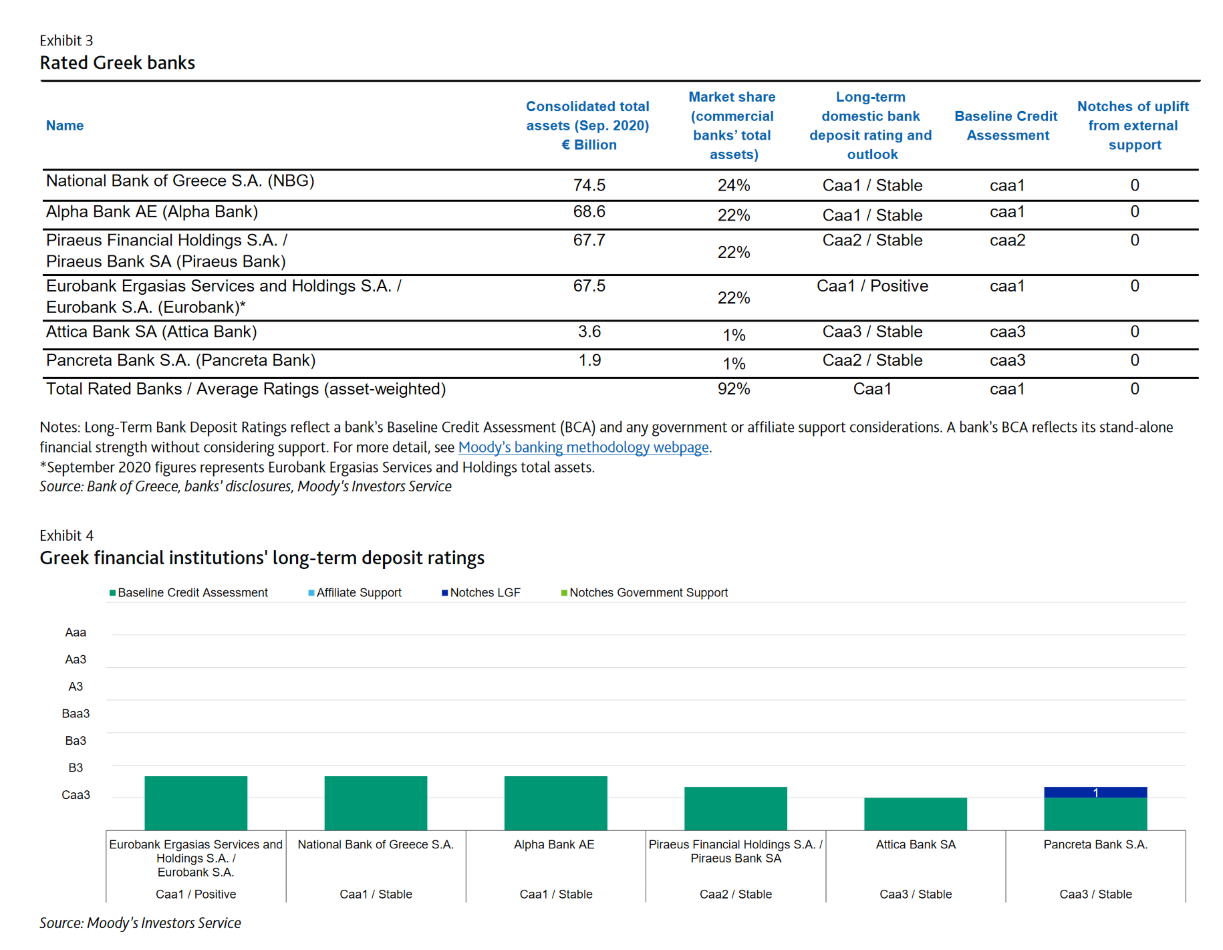Click the "92%" total market share cell
This screenshot has height=950, width=1223.
[734, 389]
